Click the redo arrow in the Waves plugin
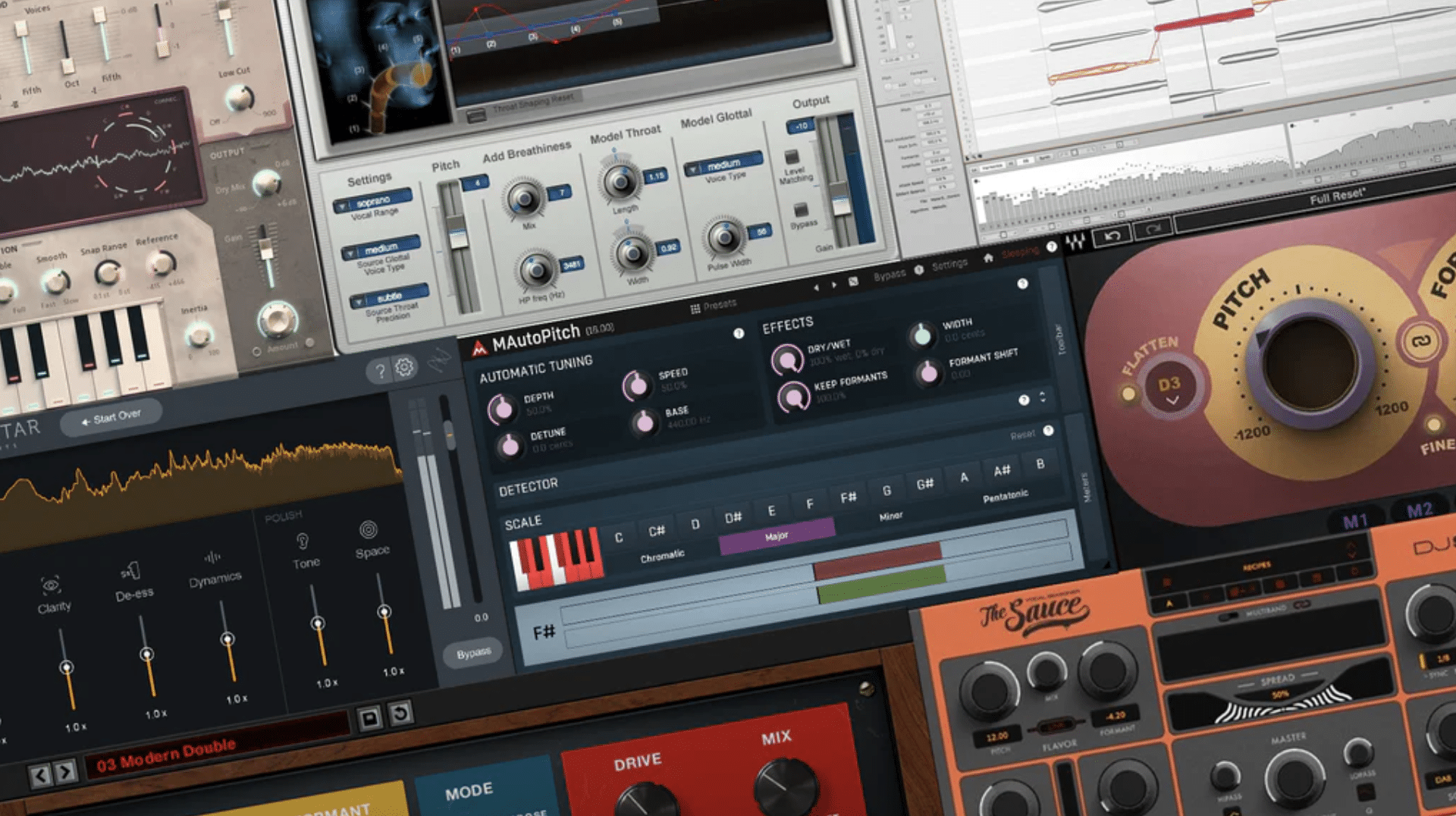This screenshot has height=816, width=1456. tap(1153, 229)
